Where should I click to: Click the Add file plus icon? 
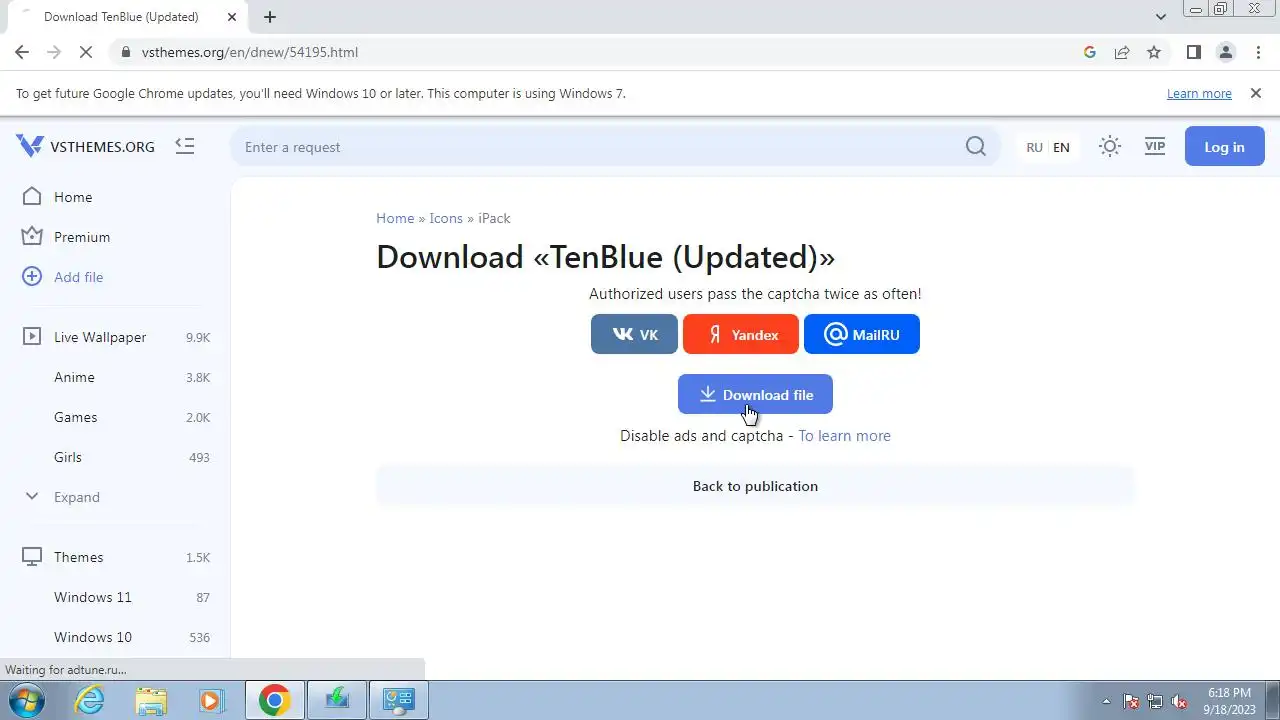(x=32, y=276)
